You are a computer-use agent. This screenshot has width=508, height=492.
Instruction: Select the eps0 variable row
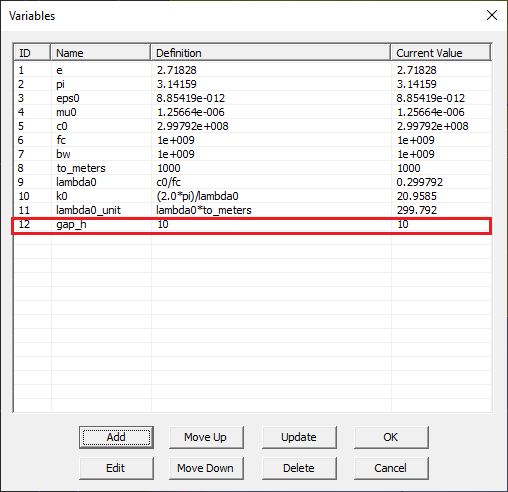click(252, 98)
